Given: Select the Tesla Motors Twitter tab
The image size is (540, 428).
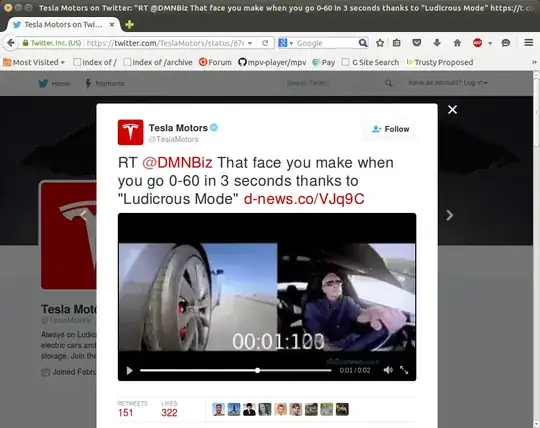Looking at the screenshot, I should (x=64, y=24).
